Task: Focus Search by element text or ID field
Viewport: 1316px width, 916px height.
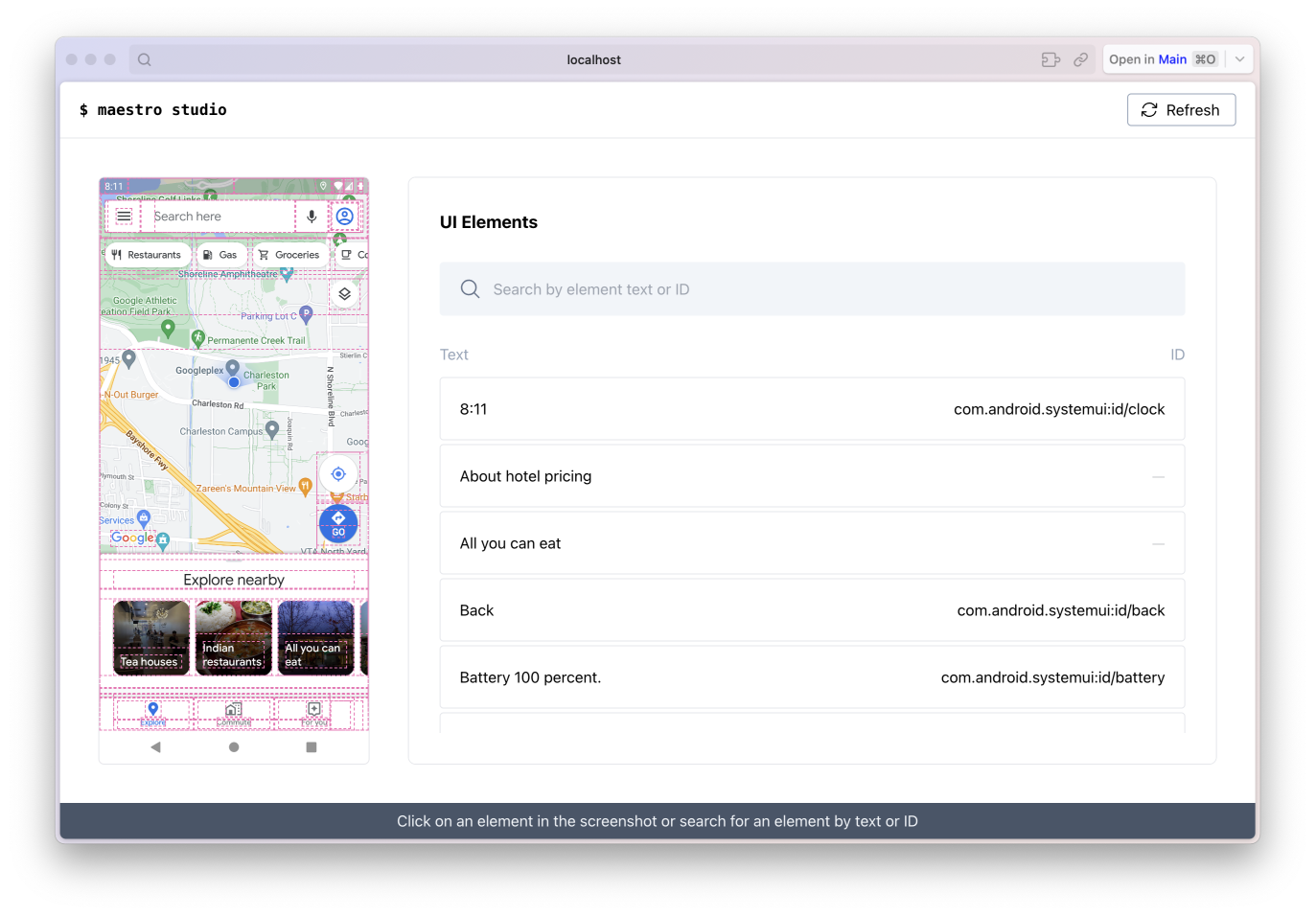Action: [x=812, y=289]
